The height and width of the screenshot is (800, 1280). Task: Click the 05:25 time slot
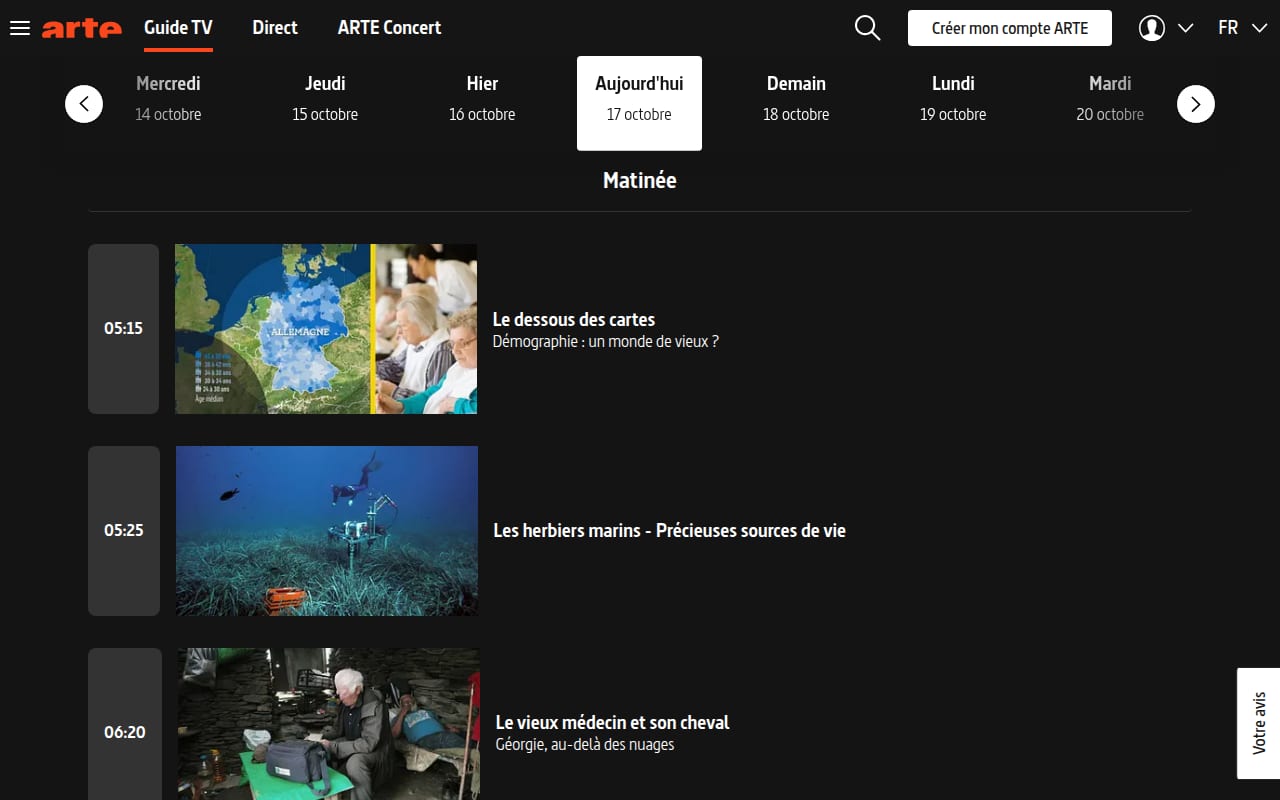coord(124,531)
